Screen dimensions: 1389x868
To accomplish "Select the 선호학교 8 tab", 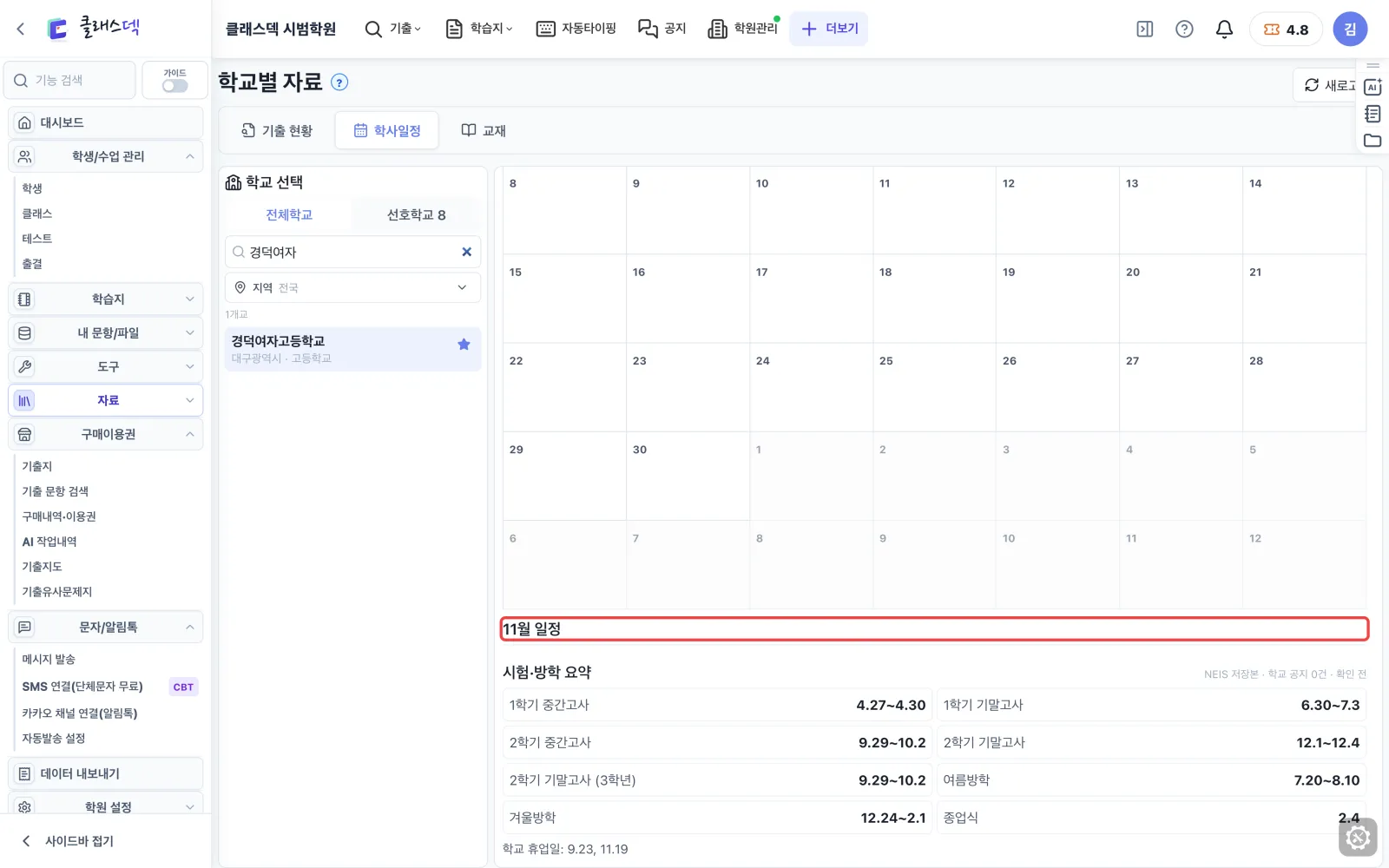I will coord(417,214).
